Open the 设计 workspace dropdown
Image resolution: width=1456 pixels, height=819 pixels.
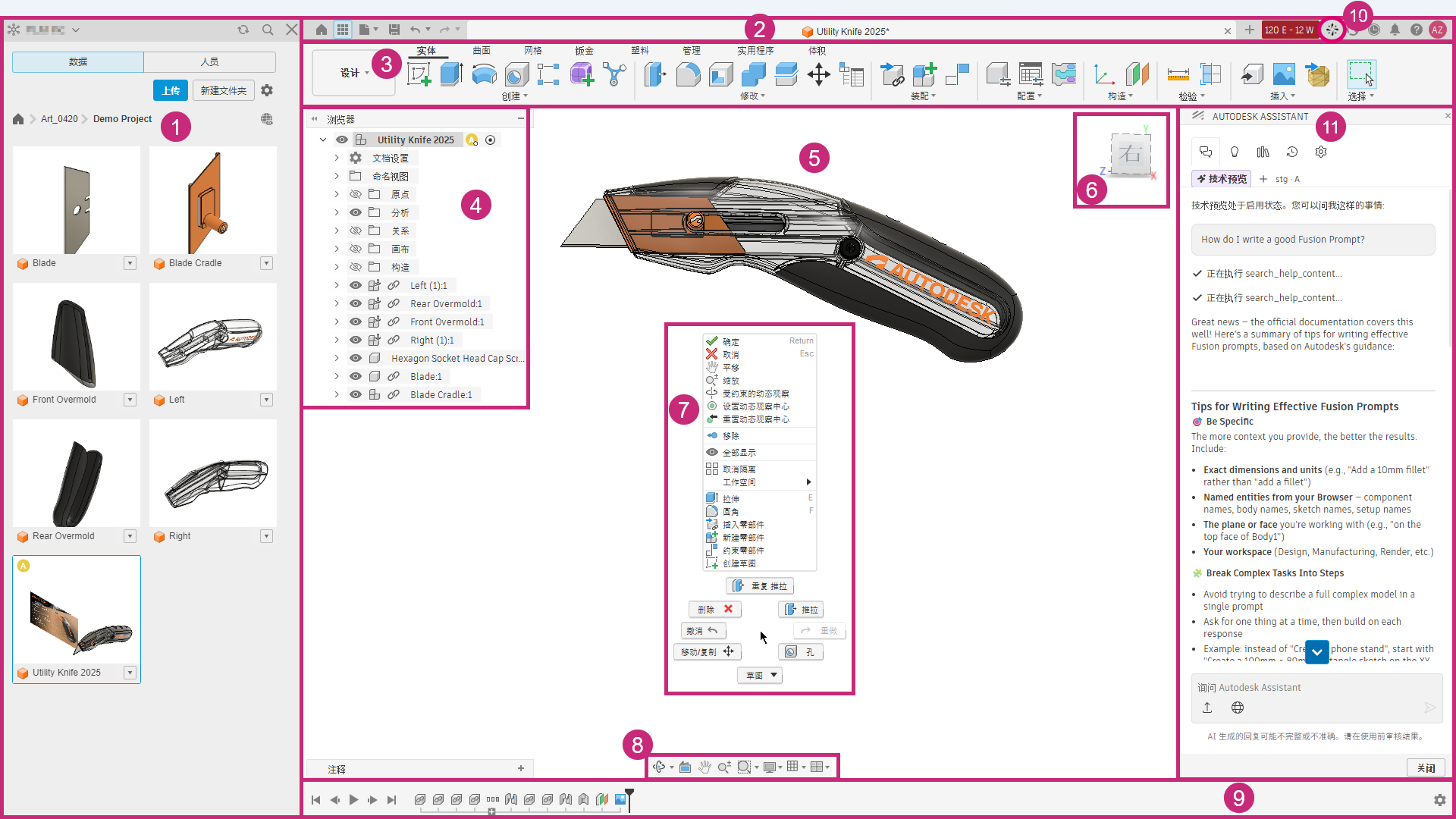pos(354,73)
